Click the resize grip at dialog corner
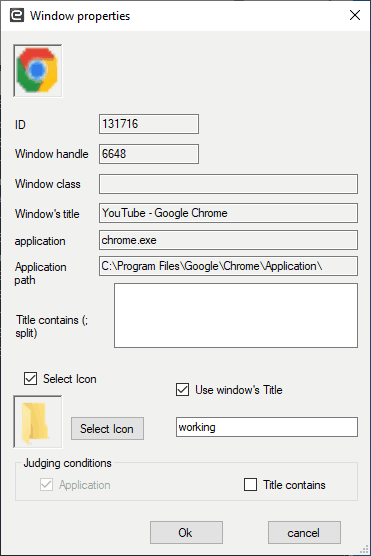 pyautogui.click(x=365, y=550)
